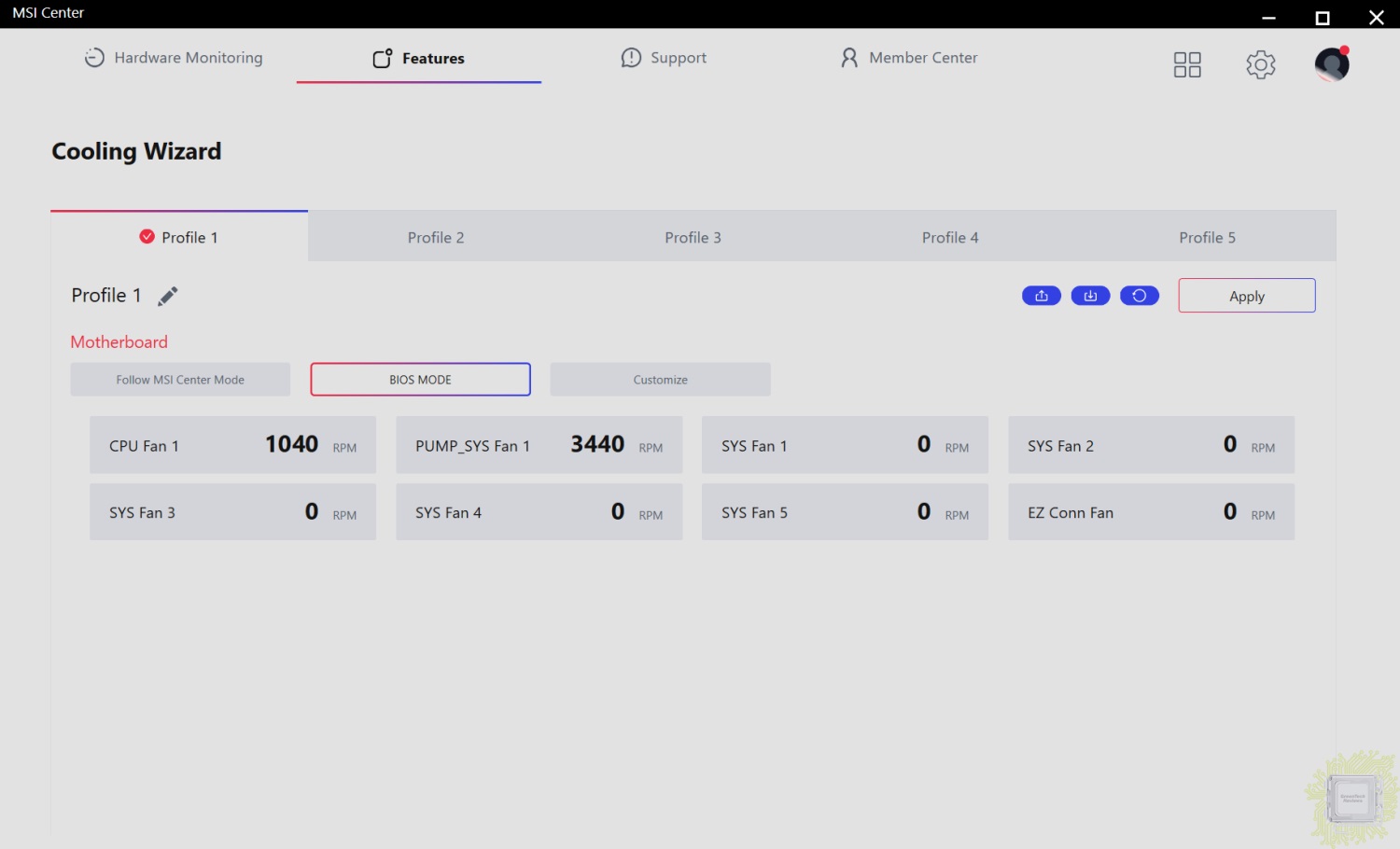1400x849 pixels.
Task: Open the apps grid view icon
Action: (1186, 64)
